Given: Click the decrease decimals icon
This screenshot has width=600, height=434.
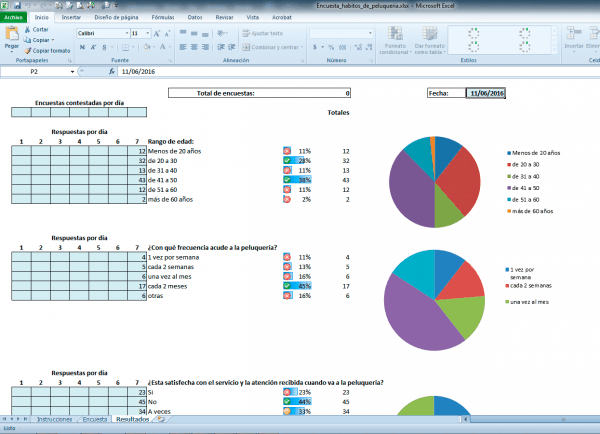Looking at the screenshot, I should pyautogui.click(x=369, y=47).
